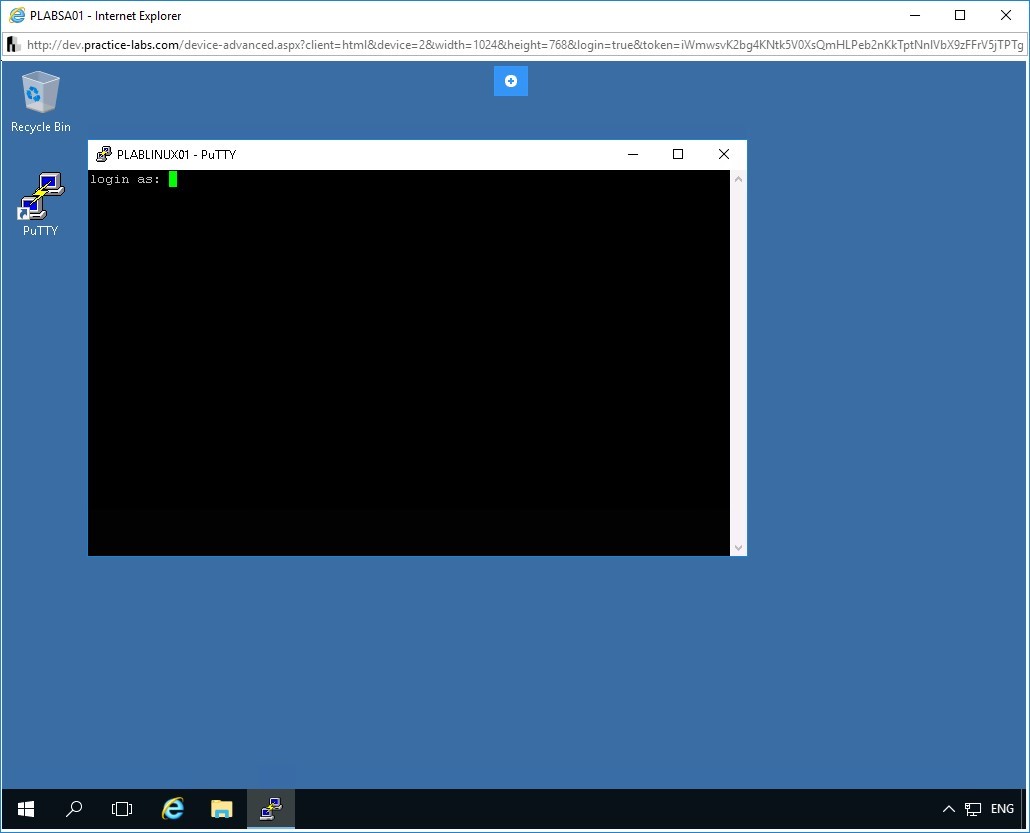The height and width of the screenshot is (833, 1030).
Task: Open taskbar search magnifier
Action: 74,809
